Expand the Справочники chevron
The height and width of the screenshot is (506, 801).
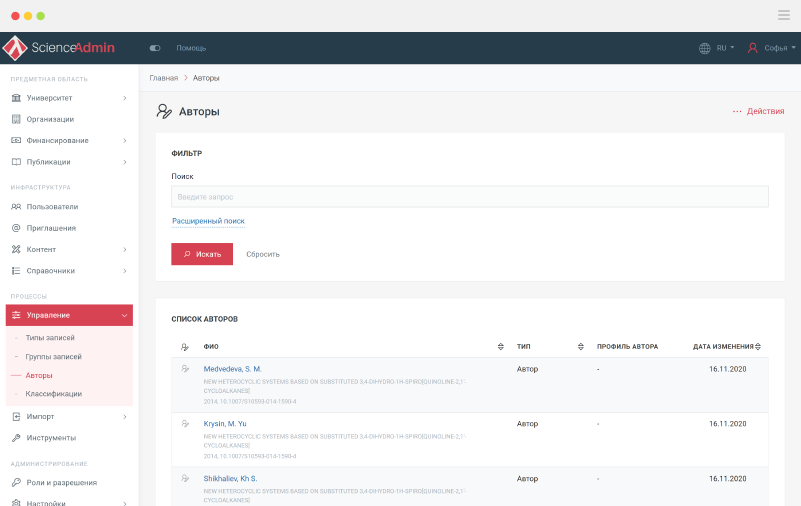coord(125,271)
